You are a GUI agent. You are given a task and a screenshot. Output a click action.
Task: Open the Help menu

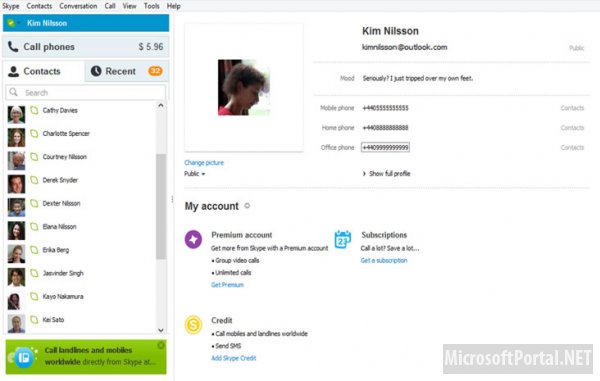pos(173,6)
